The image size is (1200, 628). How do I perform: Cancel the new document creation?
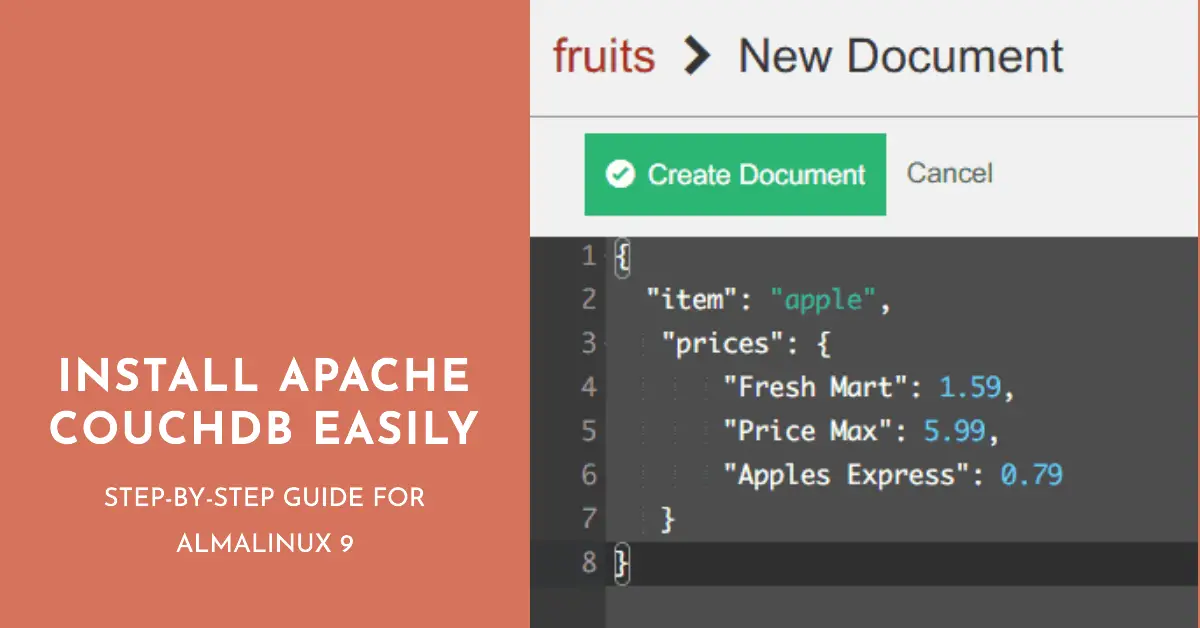949,173
